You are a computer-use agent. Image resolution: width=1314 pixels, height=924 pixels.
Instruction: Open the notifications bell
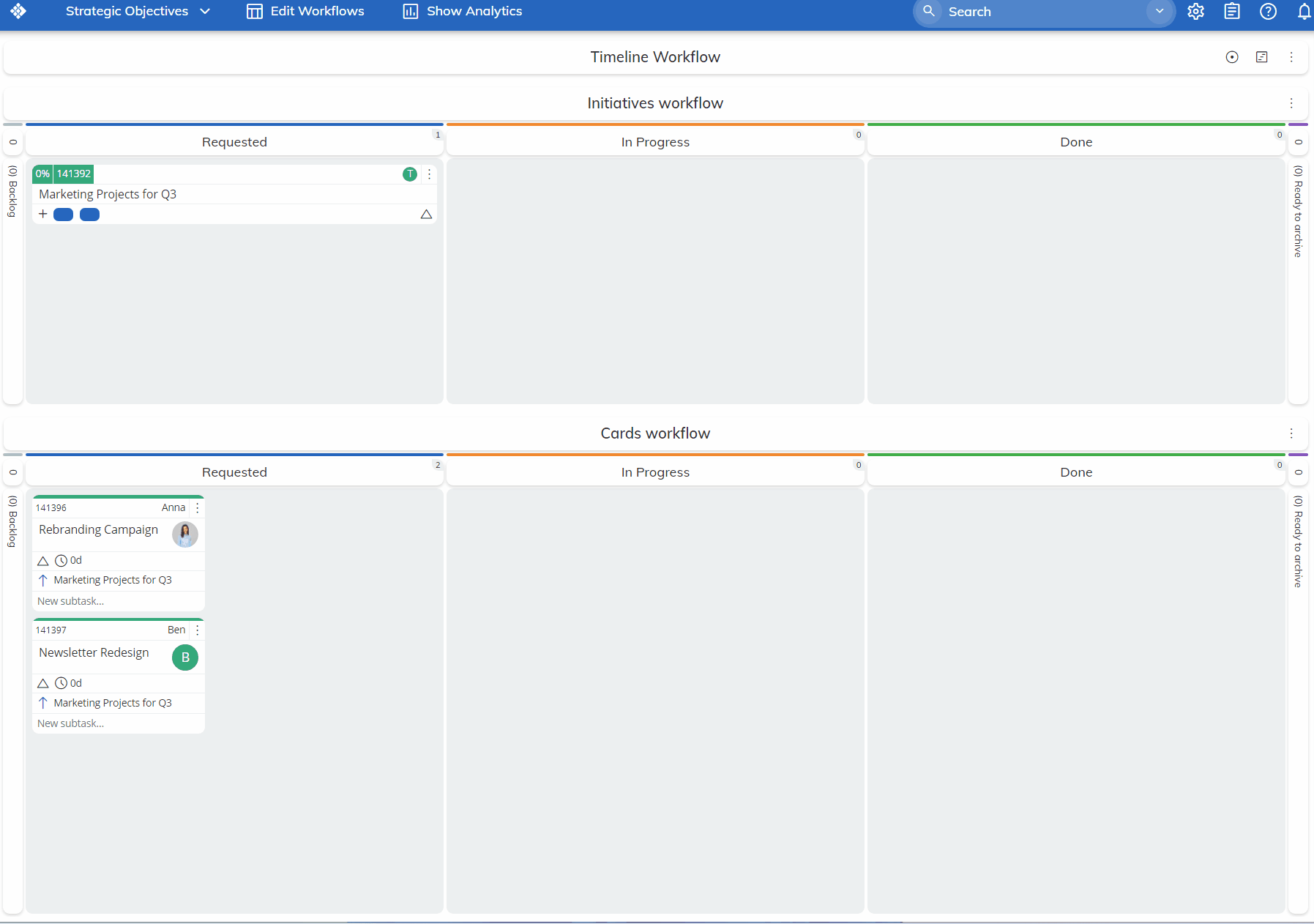tap(1304, 12)
